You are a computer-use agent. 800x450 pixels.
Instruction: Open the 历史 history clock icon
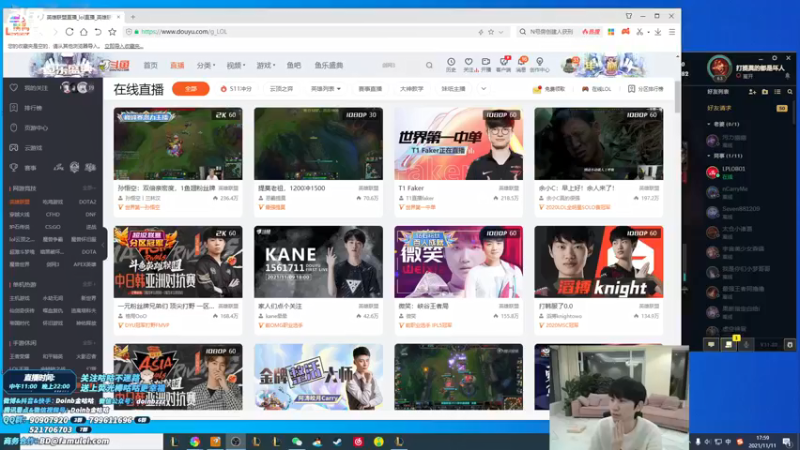[451, 64]
